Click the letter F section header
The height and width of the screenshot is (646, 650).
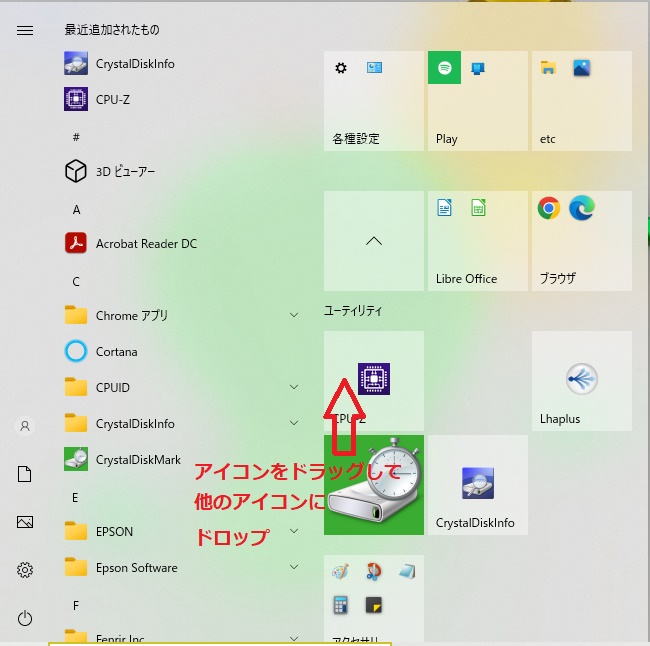75,606
